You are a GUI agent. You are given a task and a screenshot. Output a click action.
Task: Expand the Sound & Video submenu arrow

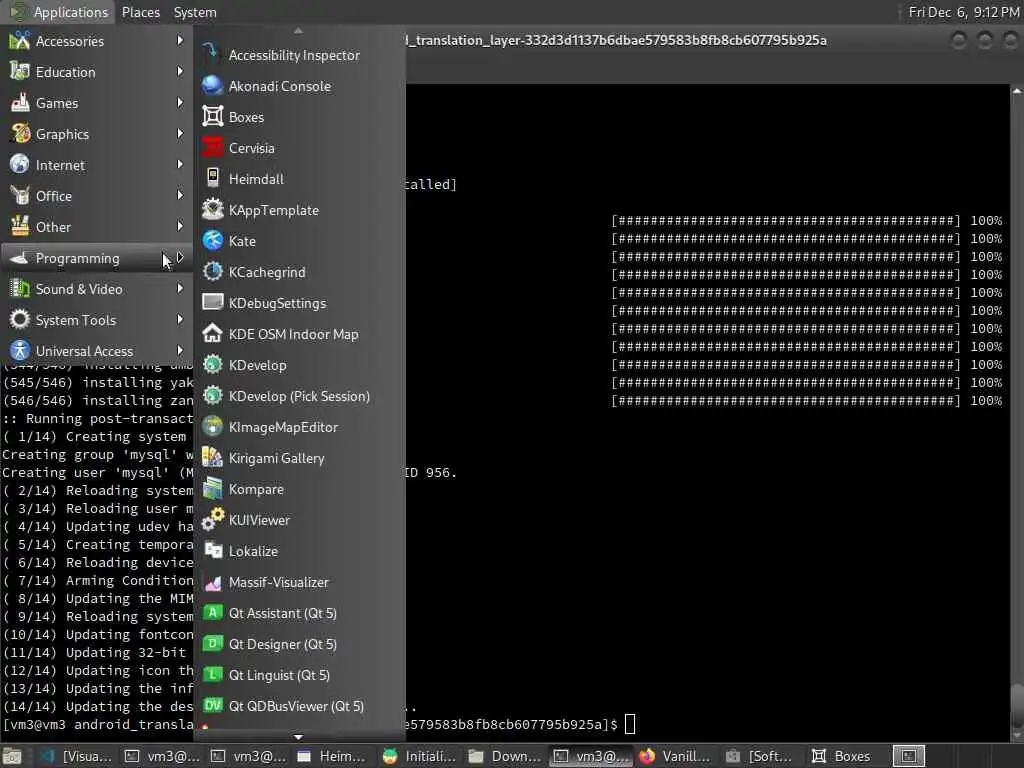click(x=180, y=289)
